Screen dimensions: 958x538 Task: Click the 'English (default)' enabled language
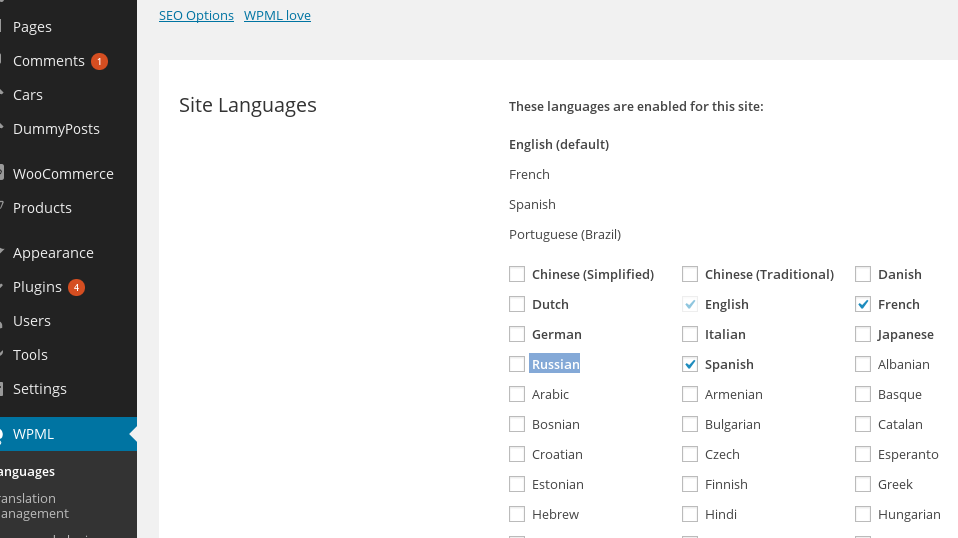(558, 145)
